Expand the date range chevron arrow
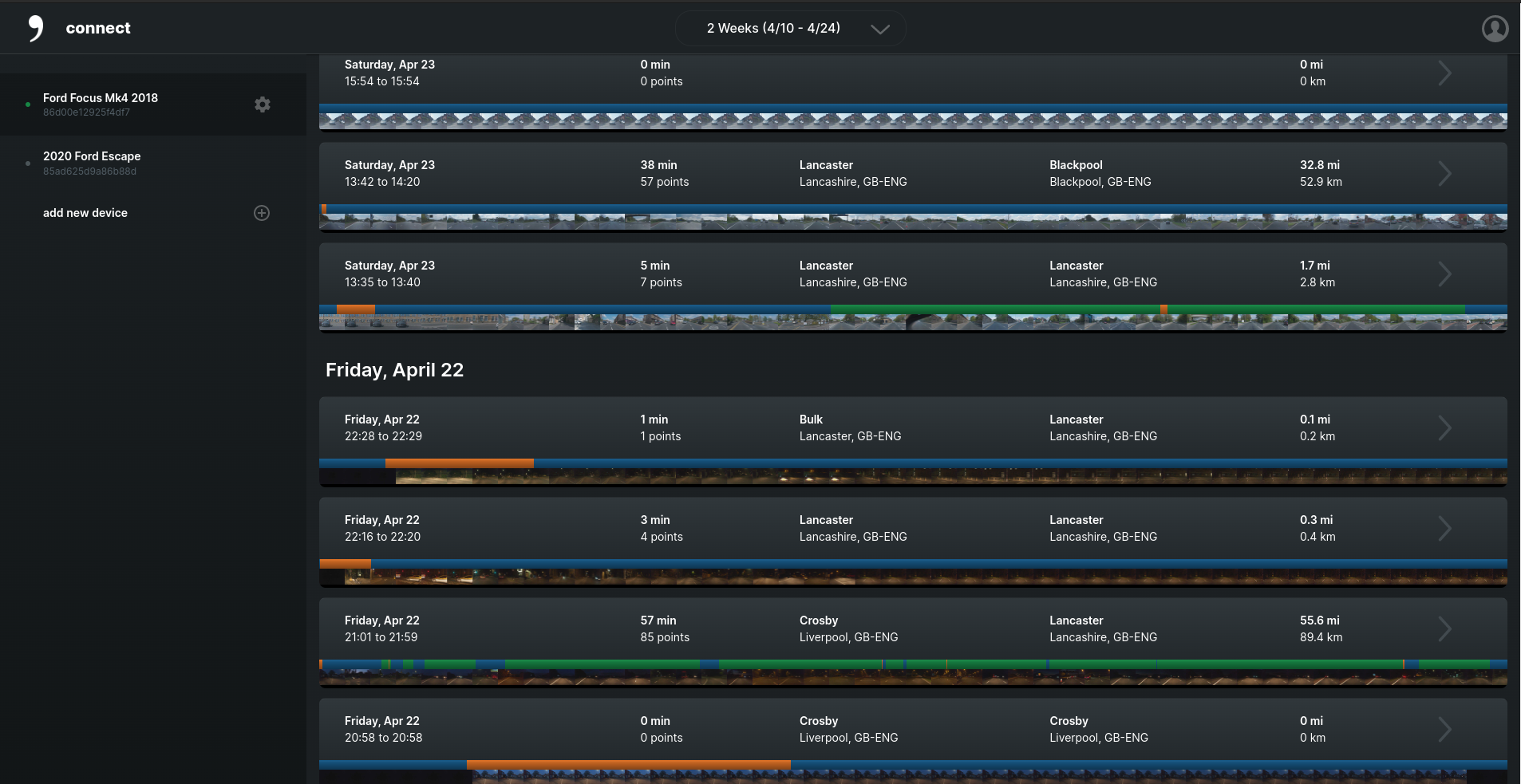This screenshot has width=1521, height=784. click(x=879, y=30)
